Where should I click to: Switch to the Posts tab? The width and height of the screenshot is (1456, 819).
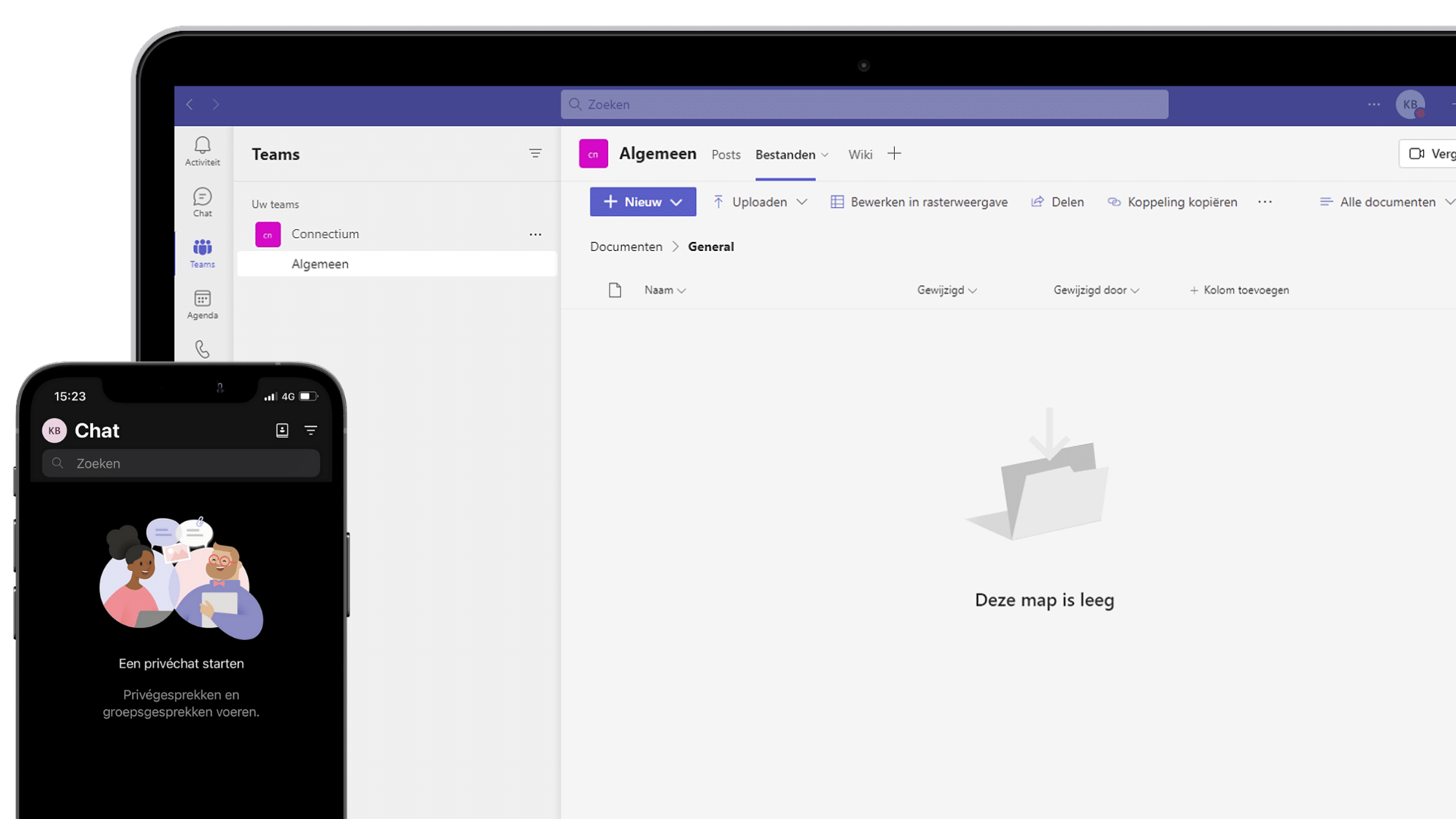[x=726, y=155]
